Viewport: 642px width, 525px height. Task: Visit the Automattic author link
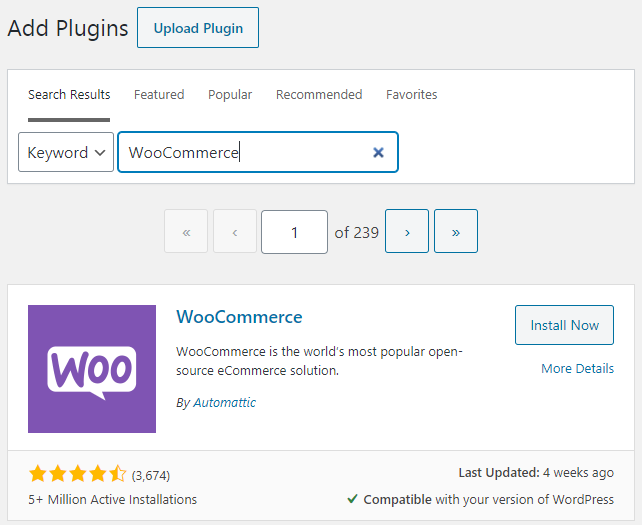click(224, 403)
